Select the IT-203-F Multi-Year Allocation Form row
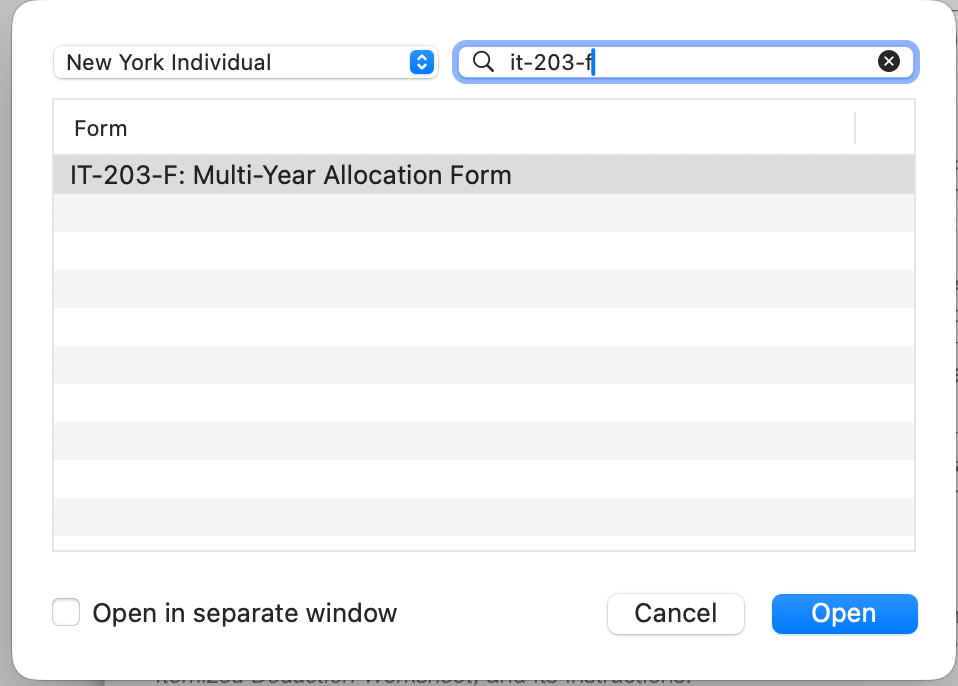 [x=292, y=174]
